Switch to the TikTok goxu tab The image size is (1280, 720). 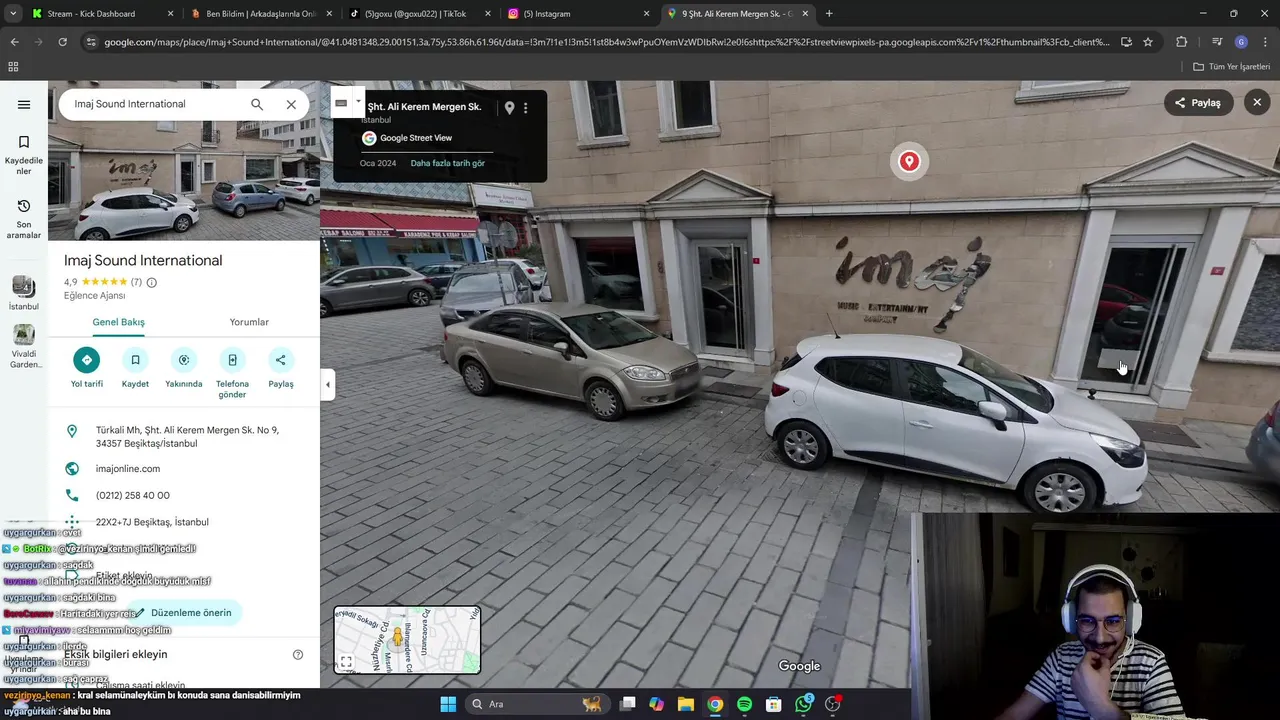(418, 14)
